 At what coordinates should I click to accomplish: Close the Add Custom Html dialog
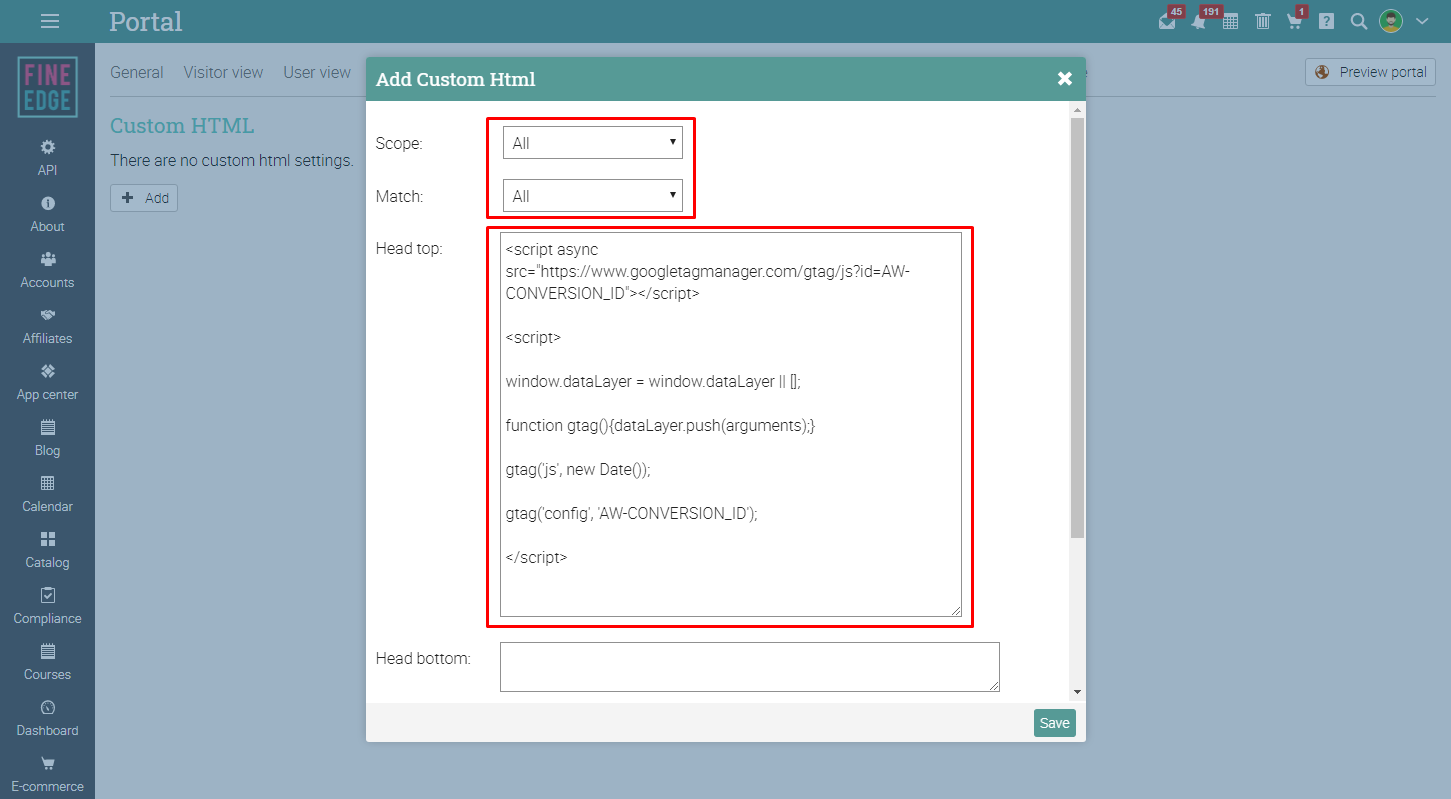coord(1065,78)
